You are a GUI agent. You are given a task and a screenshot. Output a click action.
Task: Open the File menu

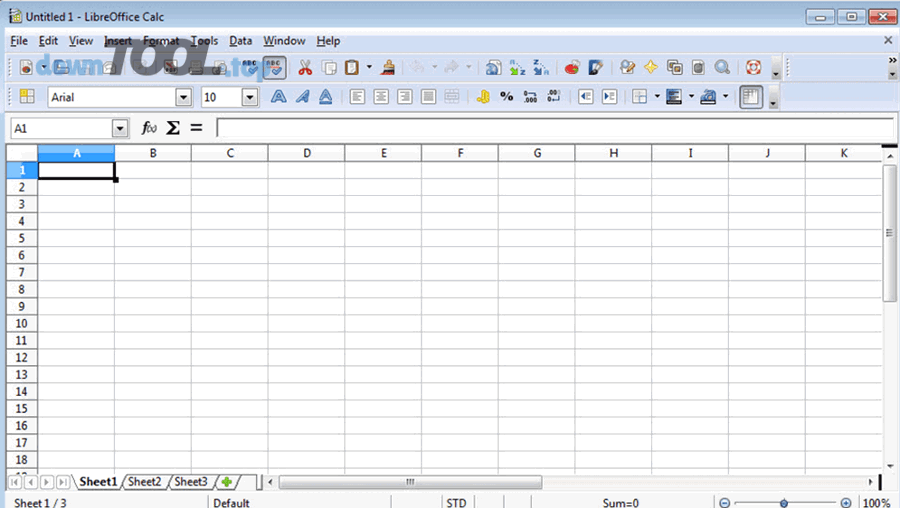(19, 41)
